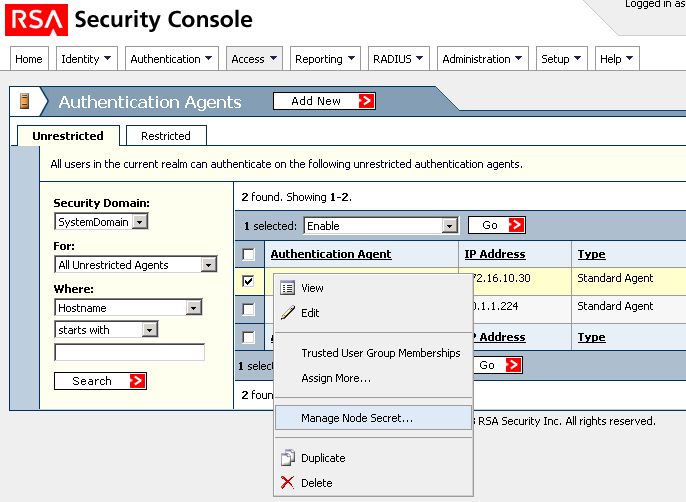Viewport: 686px width, 502px height.
Task: Check the checkbox for agent 0.1.1.224
Action: pos(248,309)
